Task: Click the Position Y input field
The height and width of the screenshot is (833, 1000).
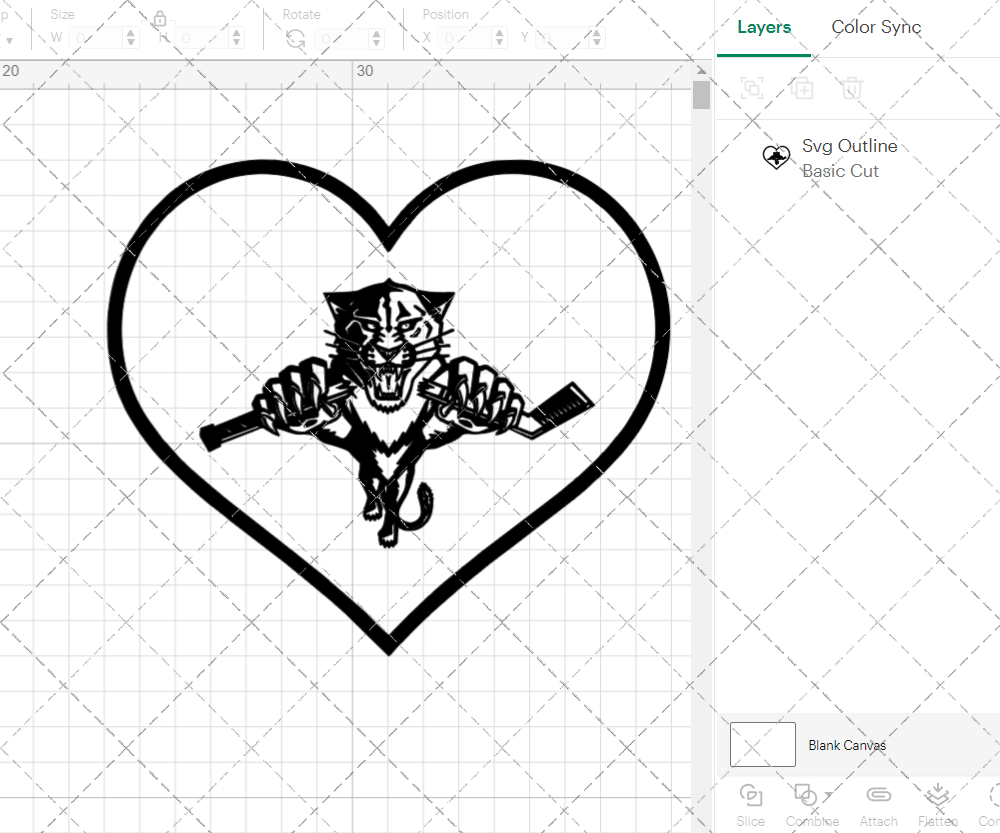Action: [x=562, y=38]
